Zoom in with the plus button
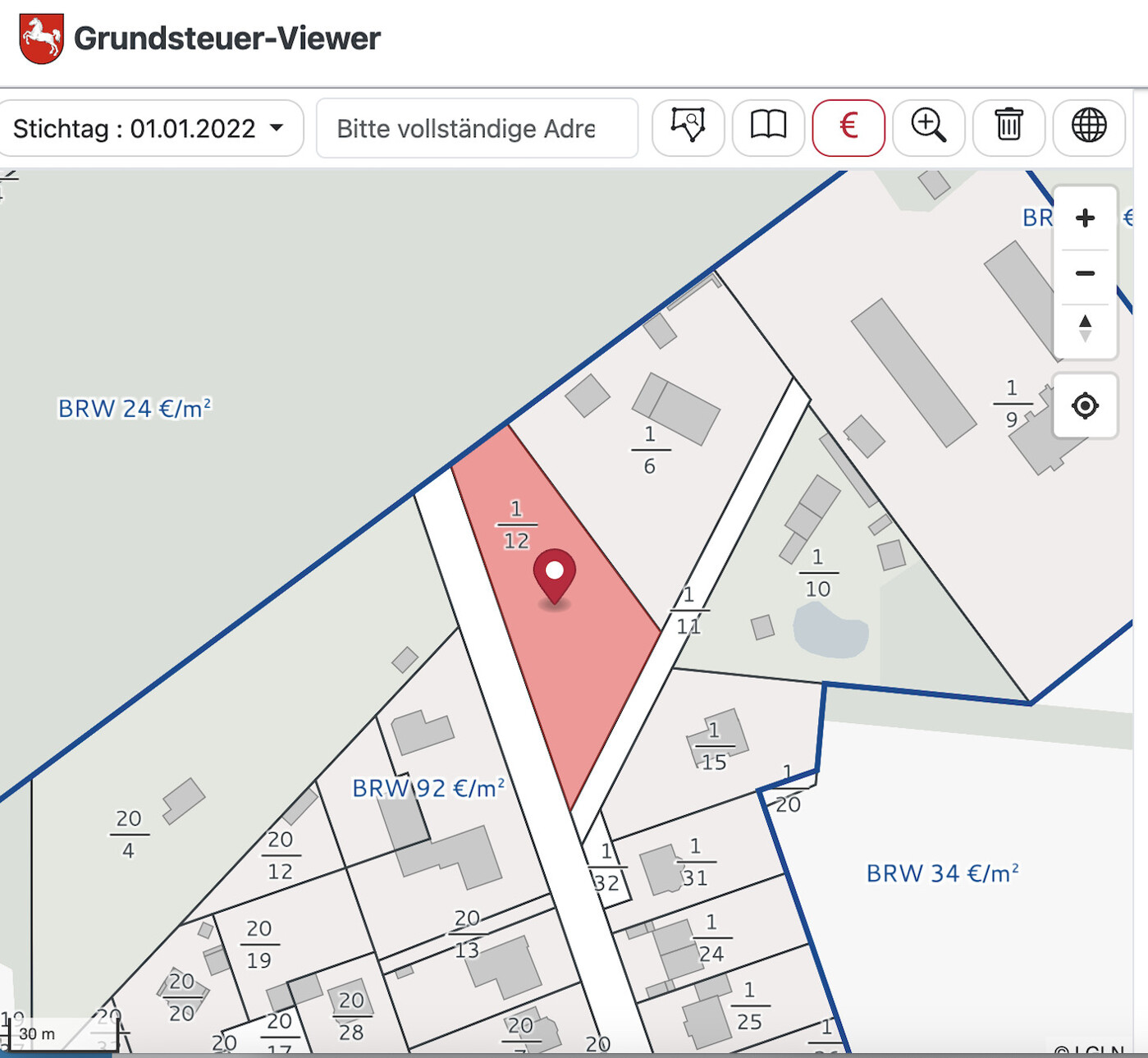The height and width of the screenshot is (1058, 1148). tap(1085, 218)
